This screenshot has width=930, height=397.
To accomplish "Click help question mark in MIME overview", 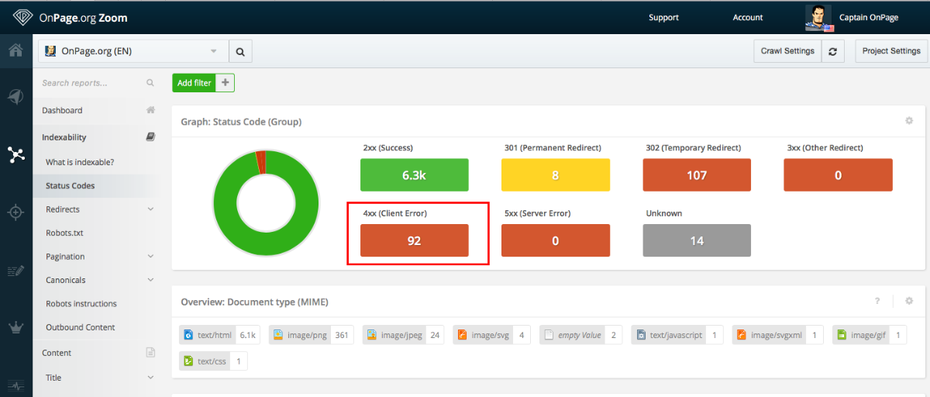I will [877, 301].
